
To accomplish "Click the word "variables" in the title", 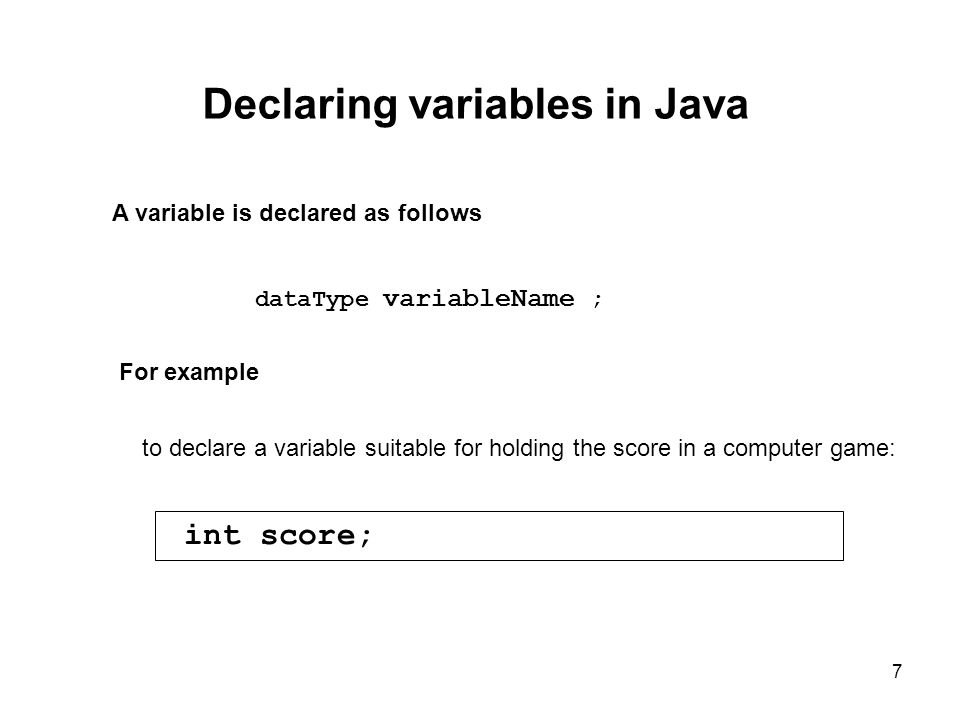I will point(501,104).
